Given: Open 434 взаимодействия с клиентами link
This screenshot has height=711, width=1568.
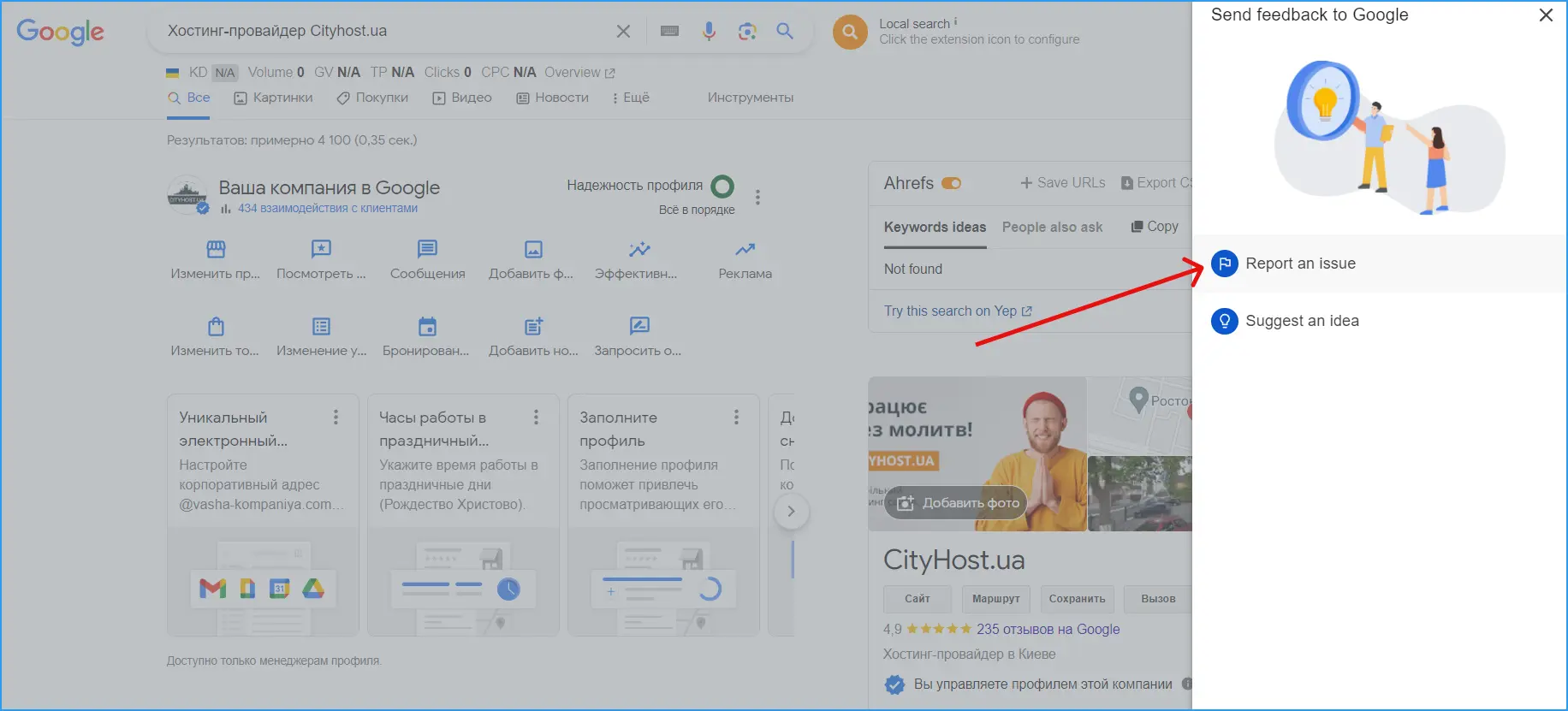Looking at the screenshot, I should coord(328,208).
